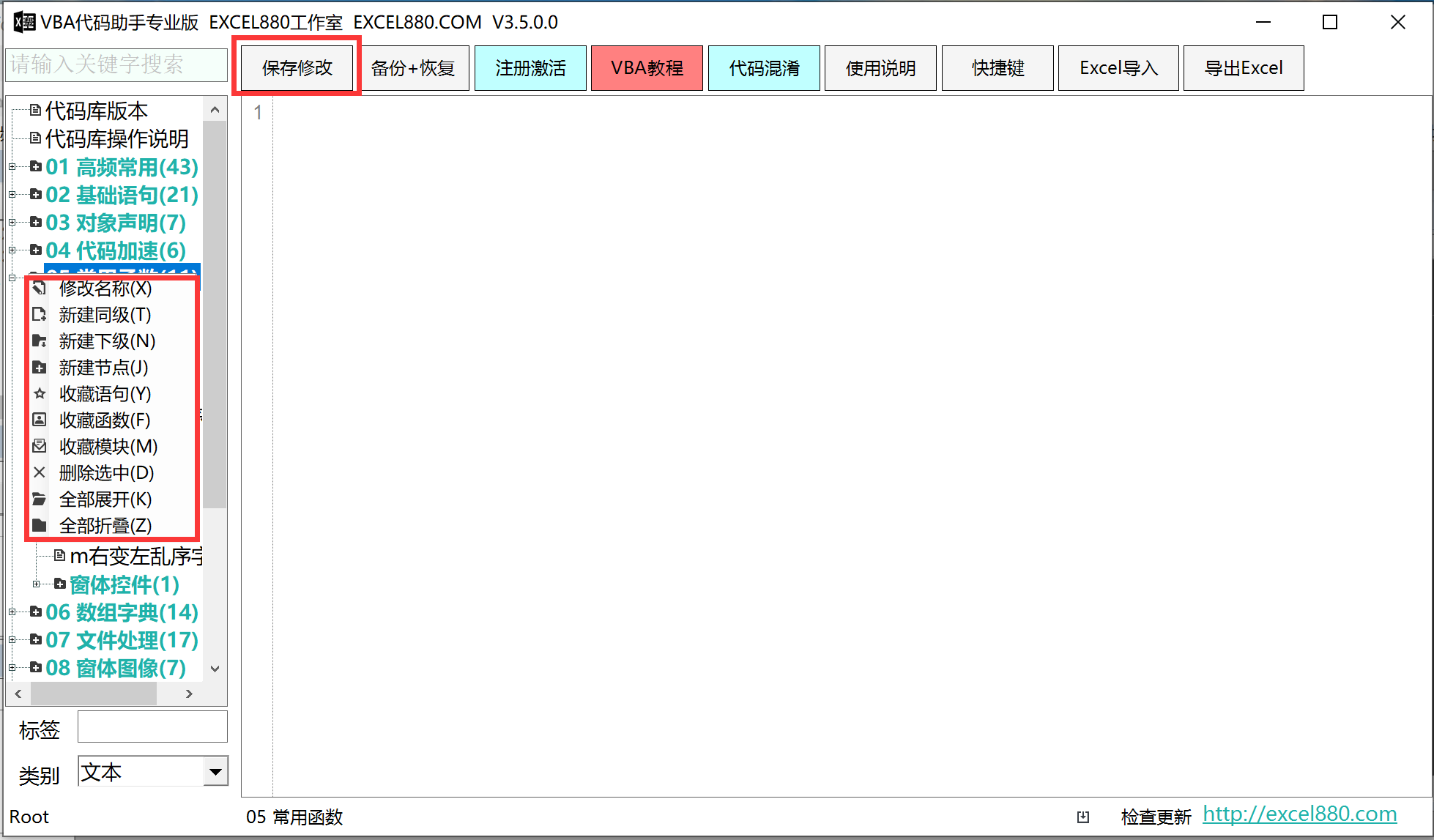
Task: Expand the 08 窗体图像 tree node
Action: (x=12, y=668)
